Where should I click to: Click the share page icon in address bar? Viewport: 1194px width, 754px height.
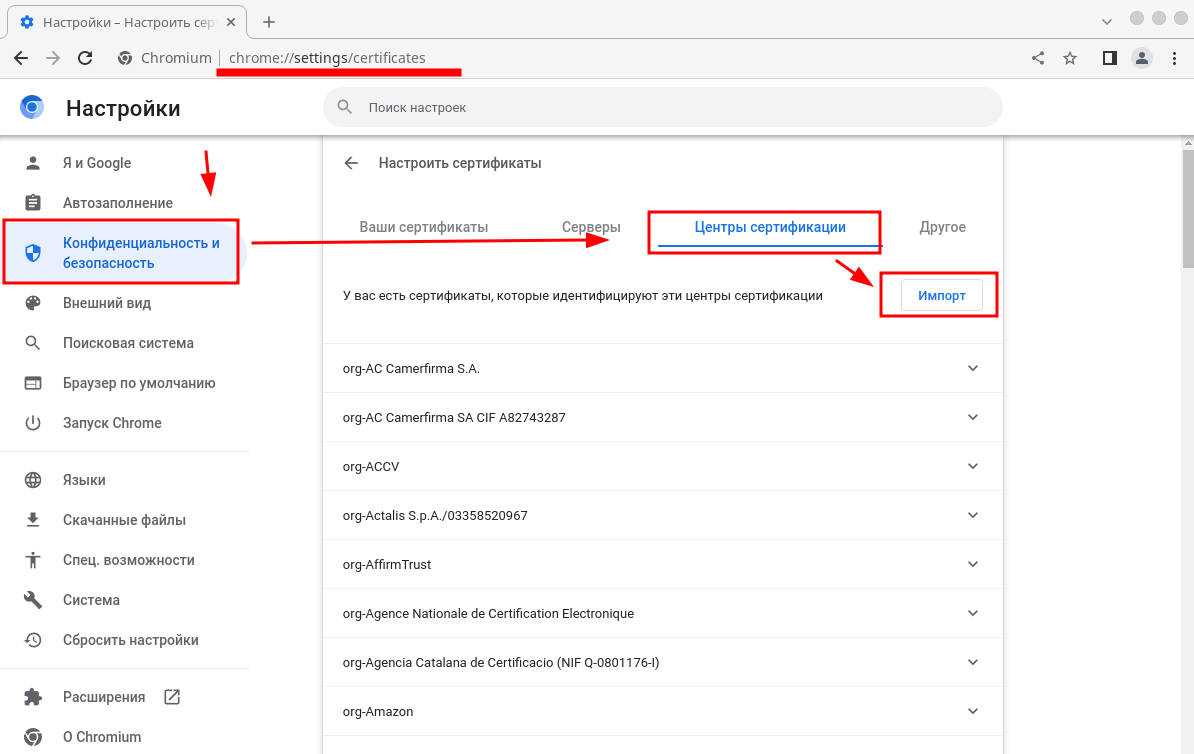1038,58
